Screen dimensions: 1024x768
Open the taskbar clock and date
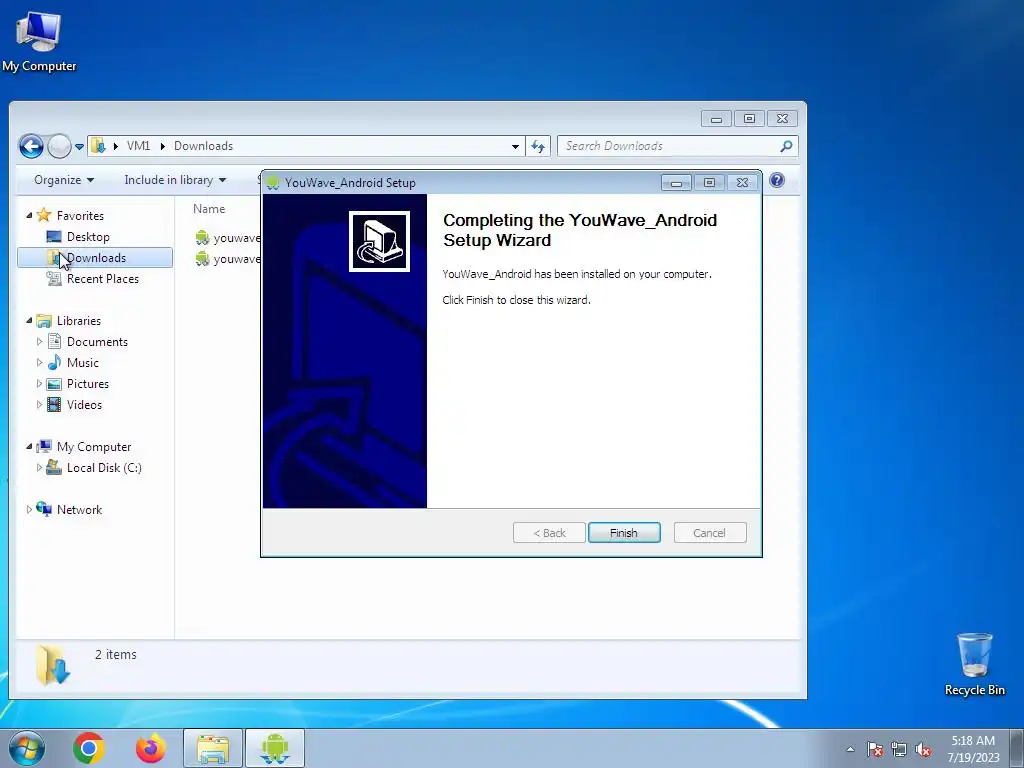(x=973, y=749)
